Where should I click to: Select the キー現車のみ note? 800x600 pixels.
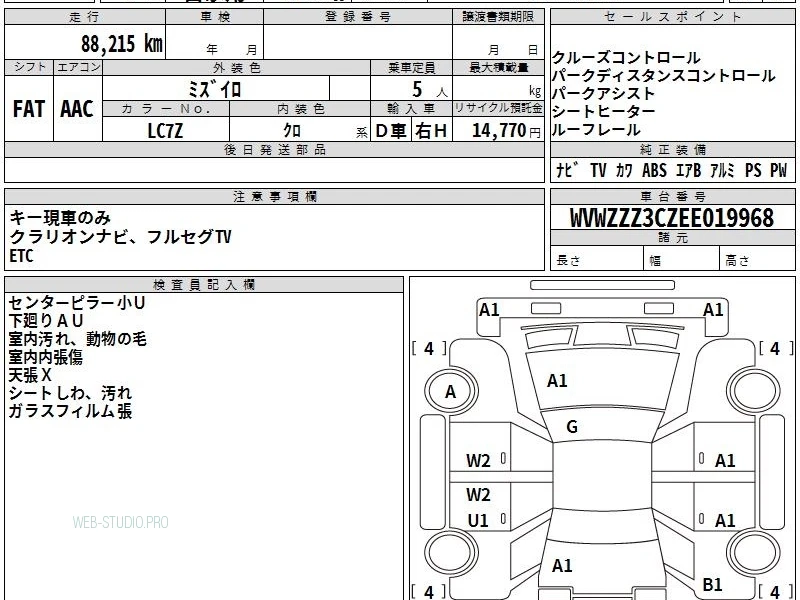(x=60, y=218)
